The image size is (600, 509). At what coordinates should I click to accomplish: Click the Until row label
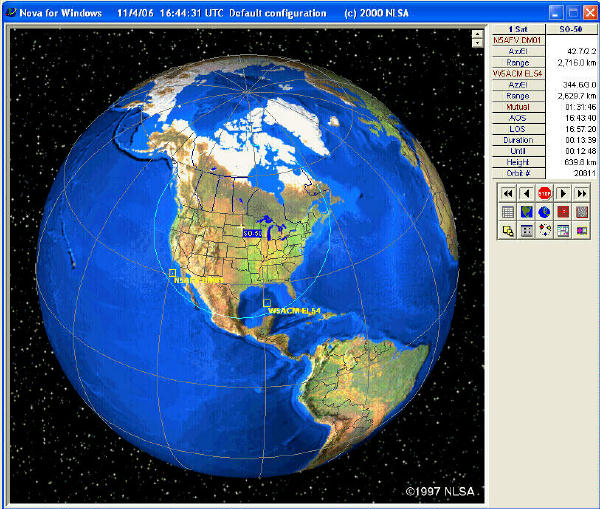[x=518, y=151]
